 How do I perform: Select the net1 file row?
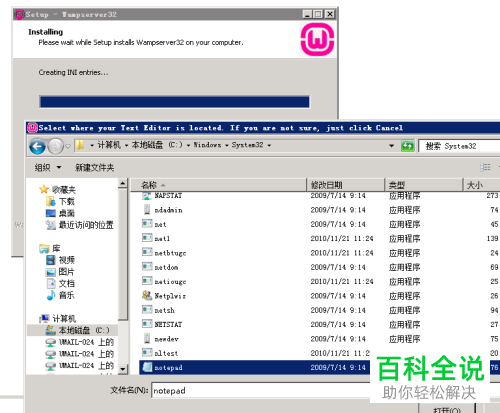click(x=319, y=238)
